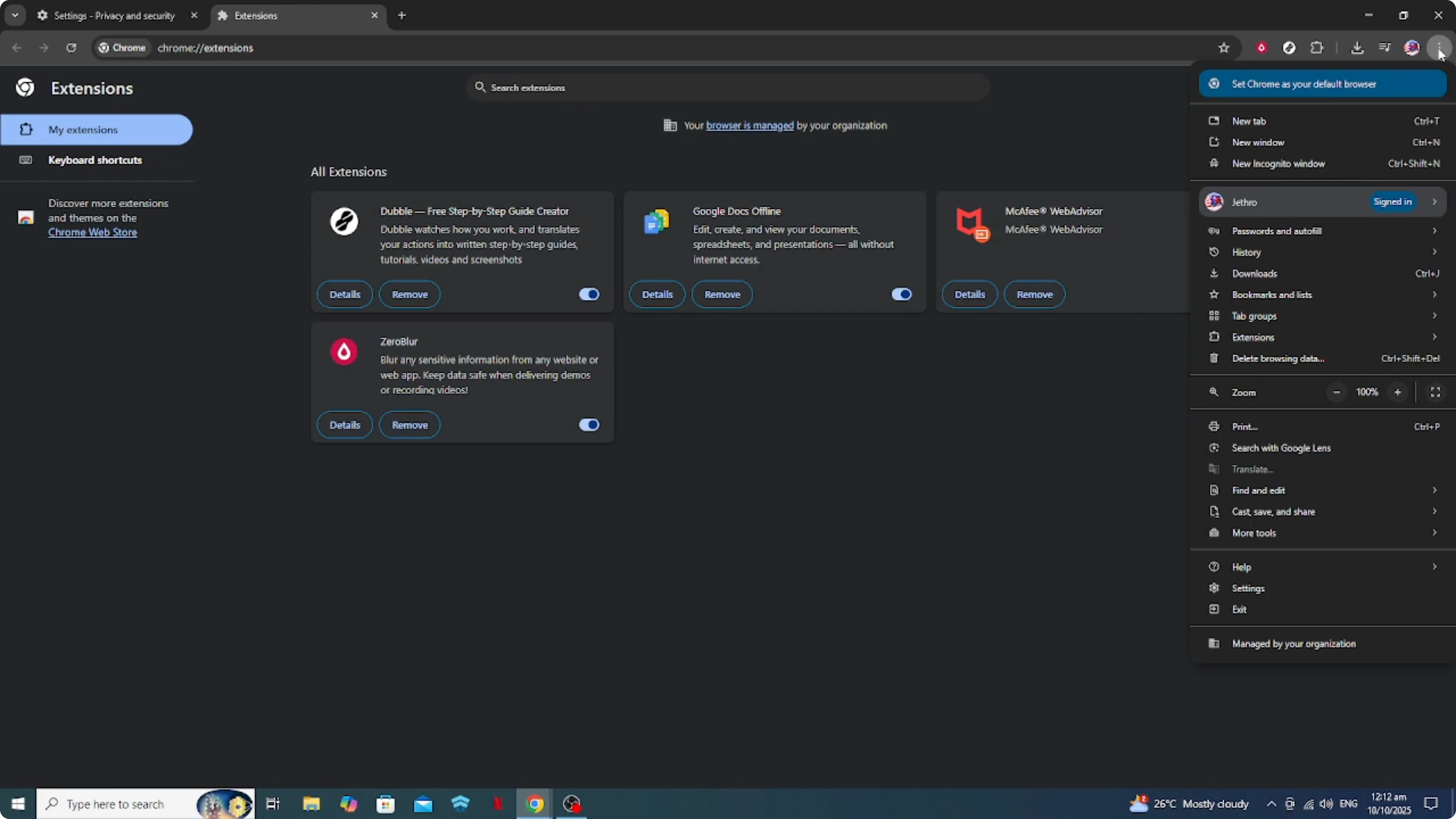The image size is (1456, 819).
Task: Open the Downloads toolbar icon
Action: point(1357,48)
